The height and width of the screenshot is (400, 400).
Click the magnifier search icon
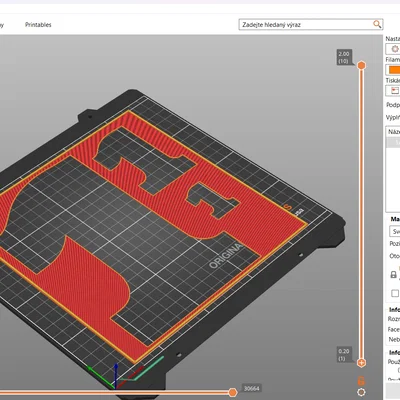tap(377, 24)
